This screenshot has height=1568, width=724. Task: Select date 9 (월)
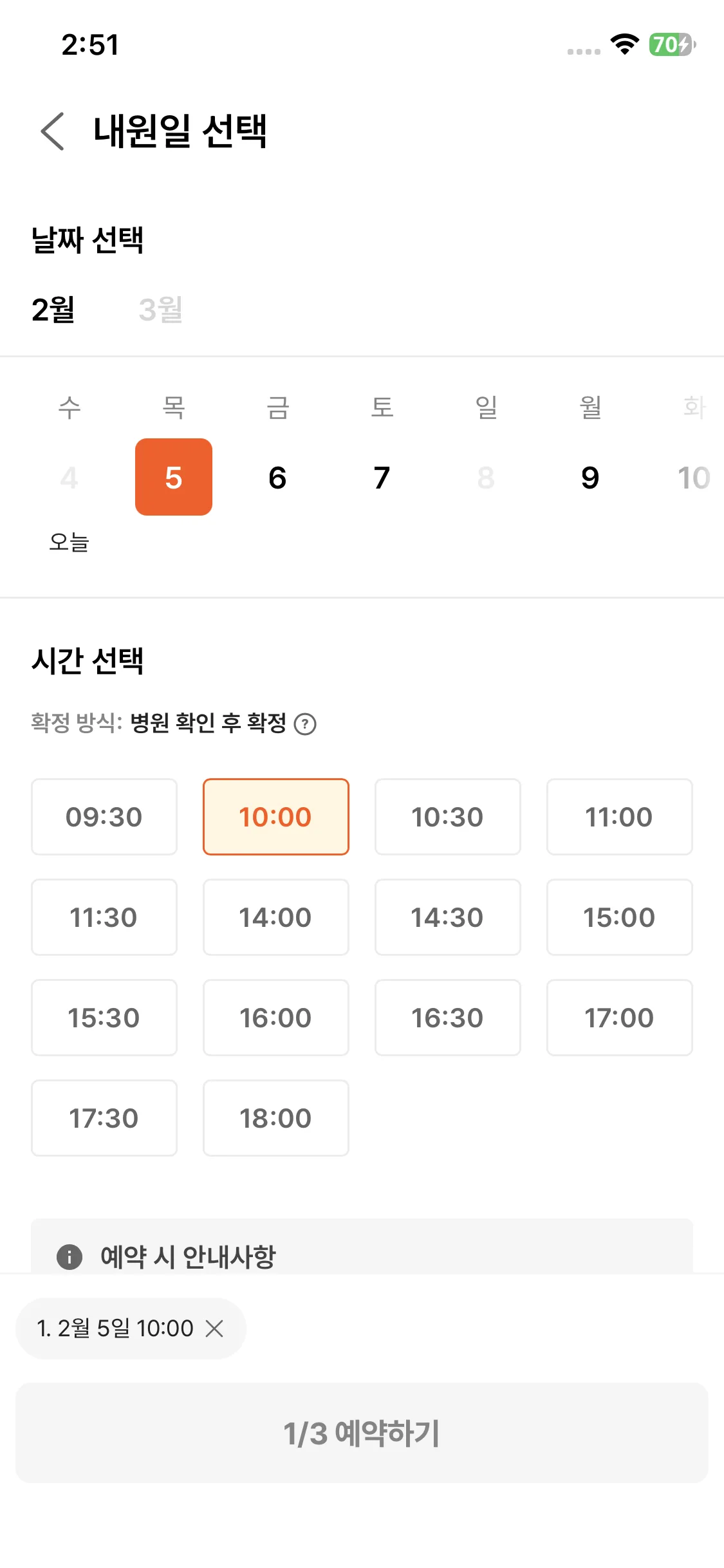point(590,478)
